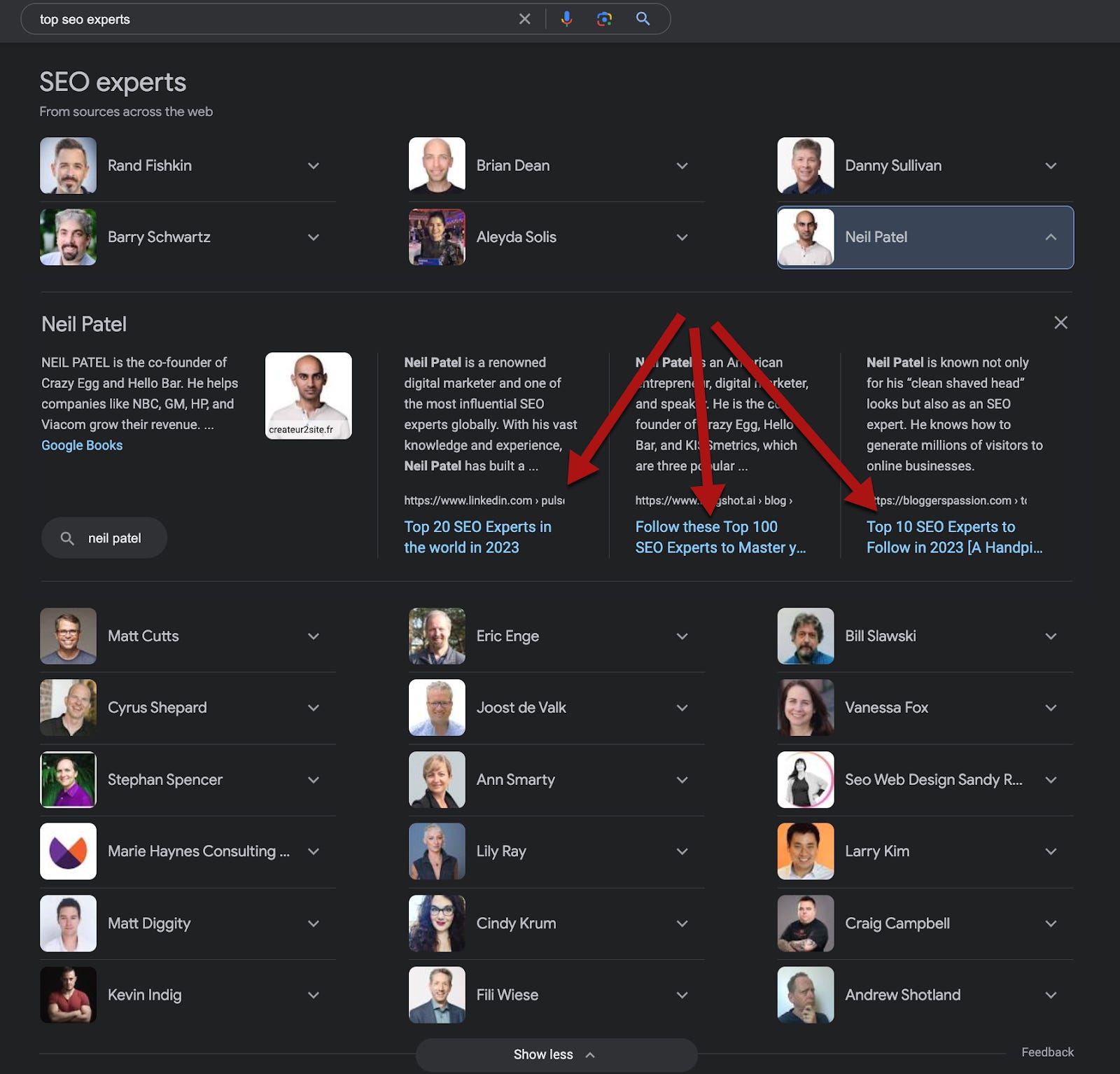
Task: Click Matt Cutts's photo thumbnail
Action: [x=68, y=636]
